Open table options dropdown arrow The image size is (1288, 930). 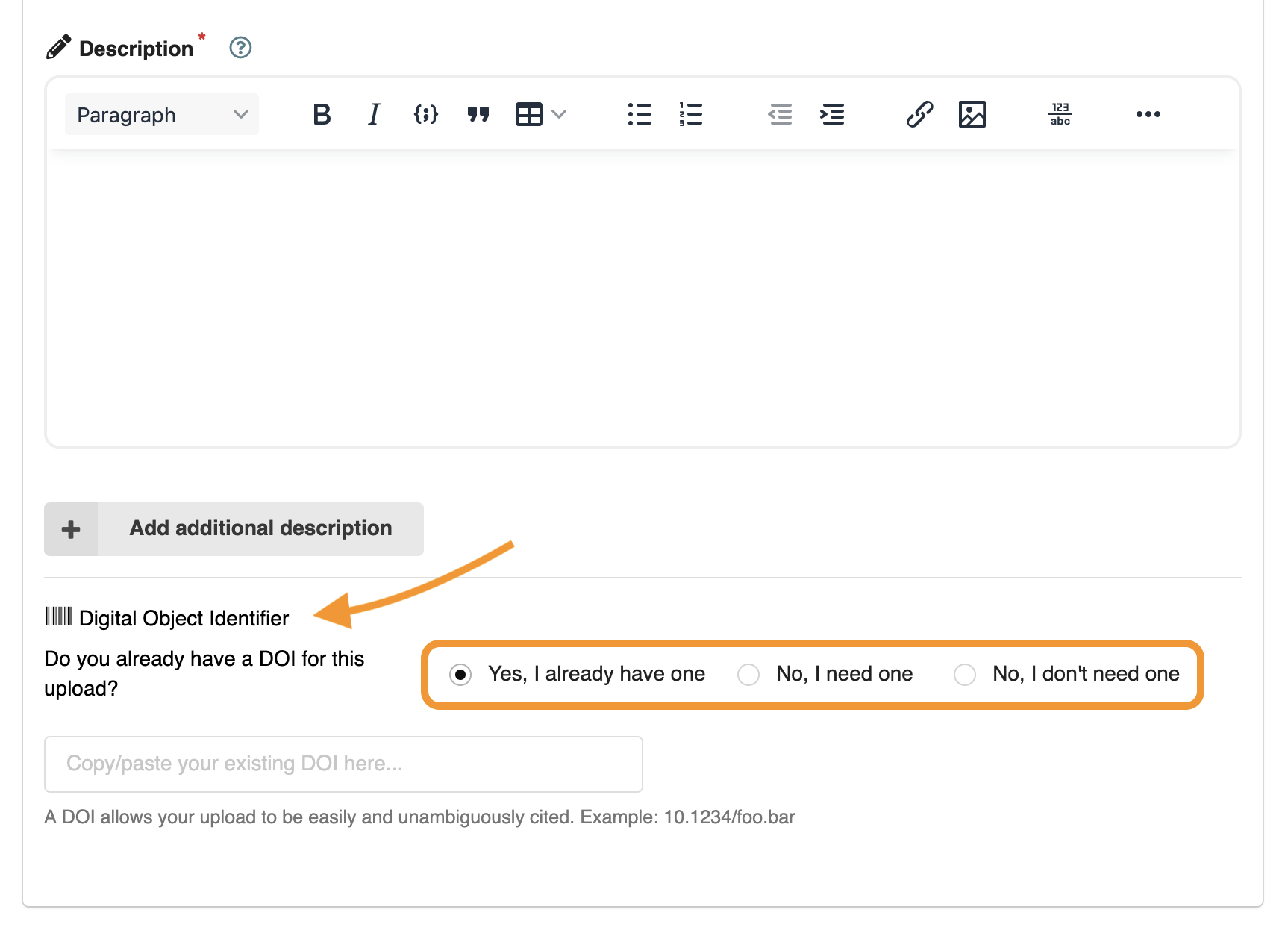(559, 115)
